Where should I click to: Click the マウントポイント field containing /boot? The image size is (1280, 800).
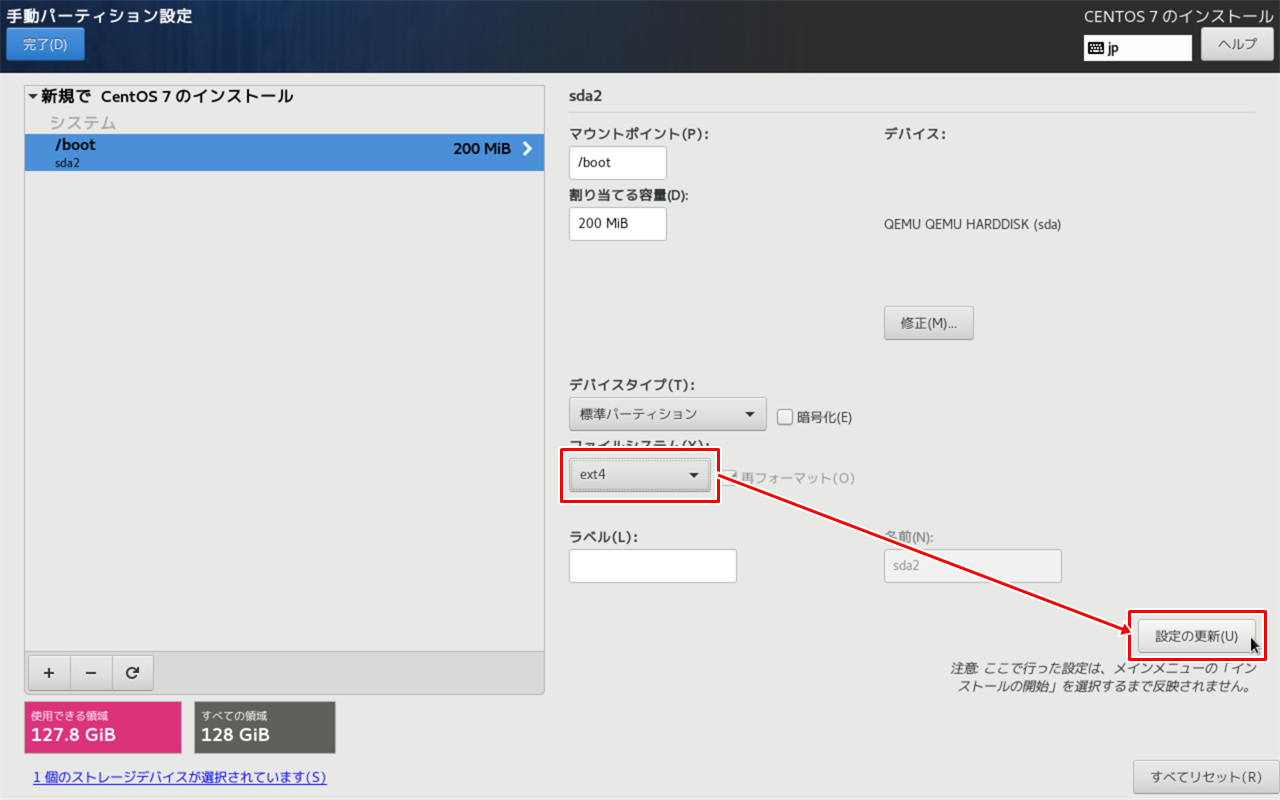[x=617, y=162]
